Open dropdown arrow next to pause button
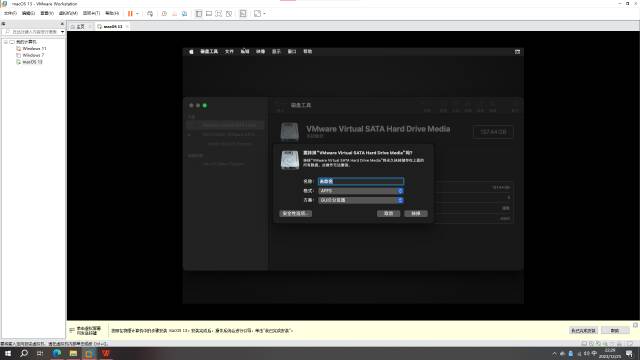The image size is (640, 360). 137,13
